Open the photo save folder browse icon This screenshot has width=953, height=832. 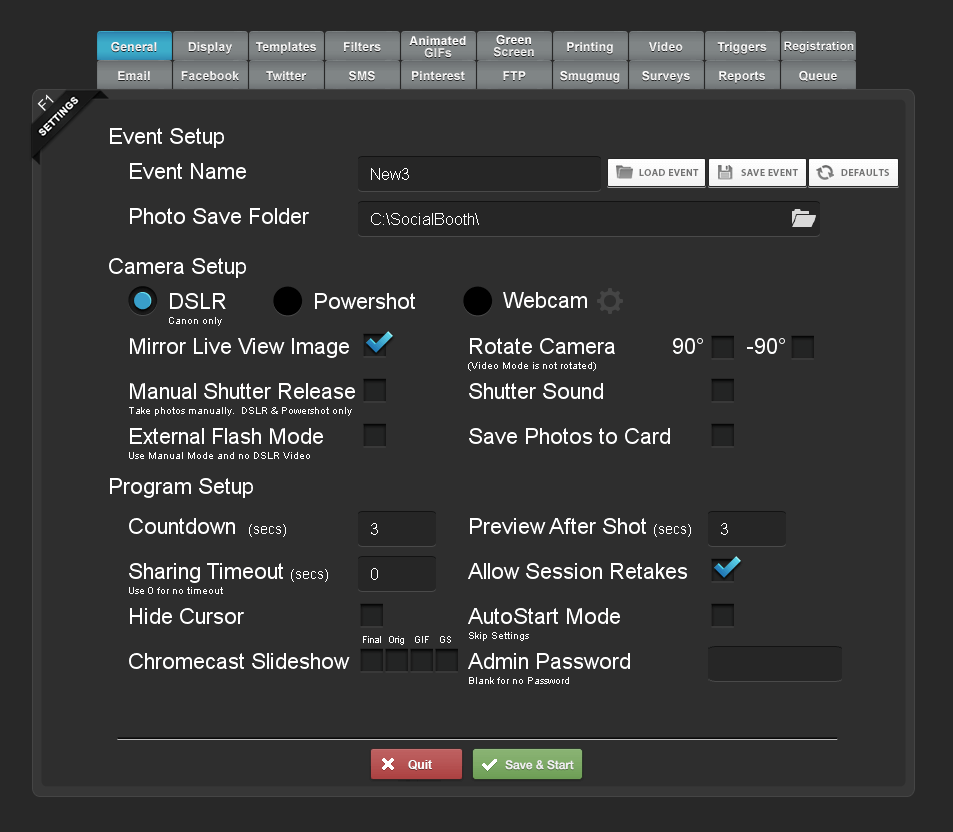[x=803, y=218]
